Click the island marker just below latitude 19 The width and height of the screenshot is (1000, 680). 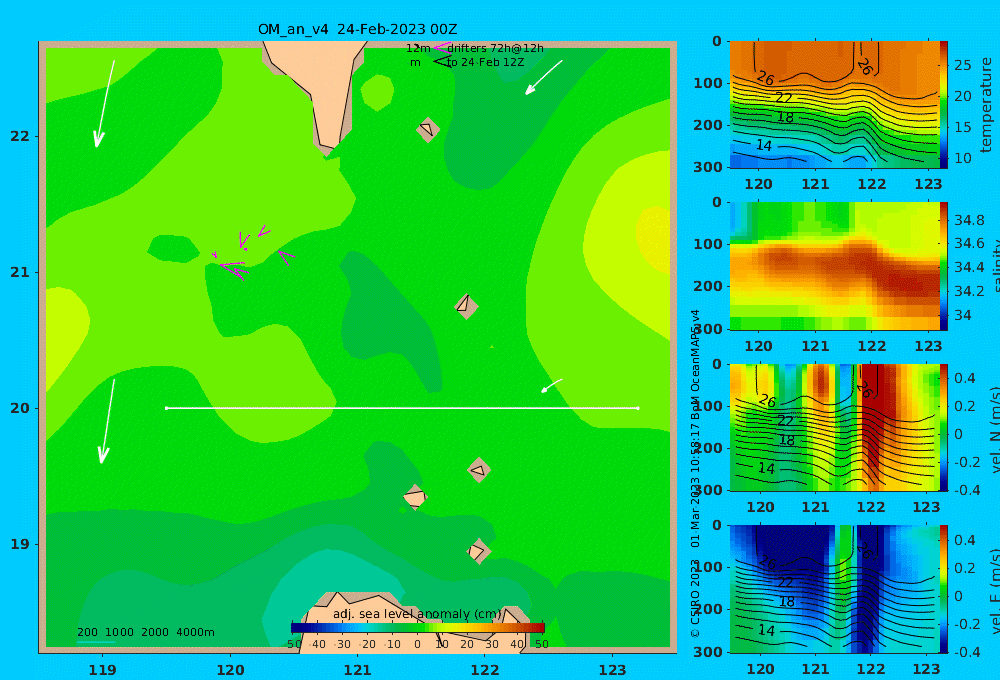pos(478,551)
